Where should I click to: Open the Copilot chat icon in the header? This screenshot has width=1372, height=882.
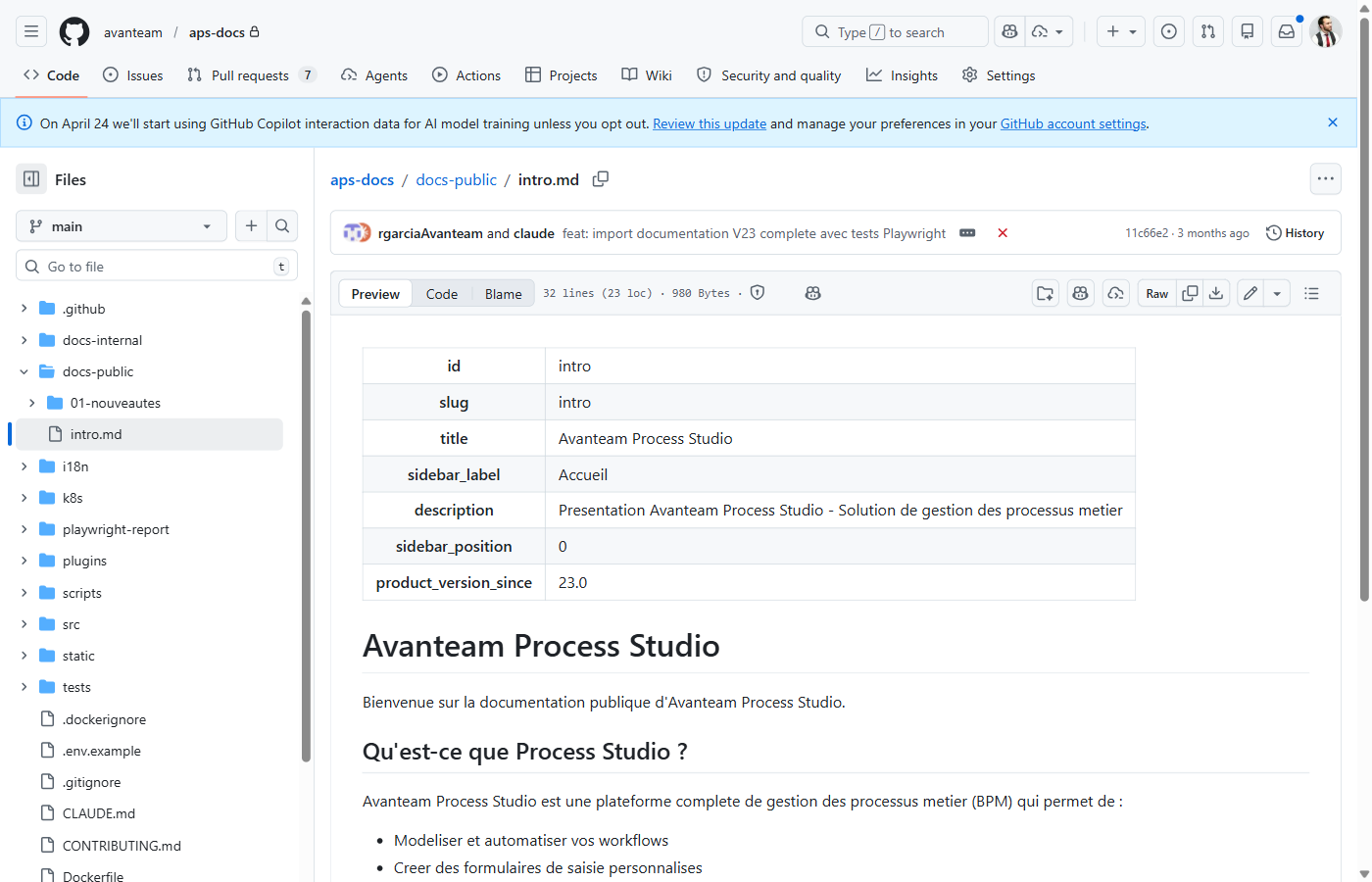1009,31
